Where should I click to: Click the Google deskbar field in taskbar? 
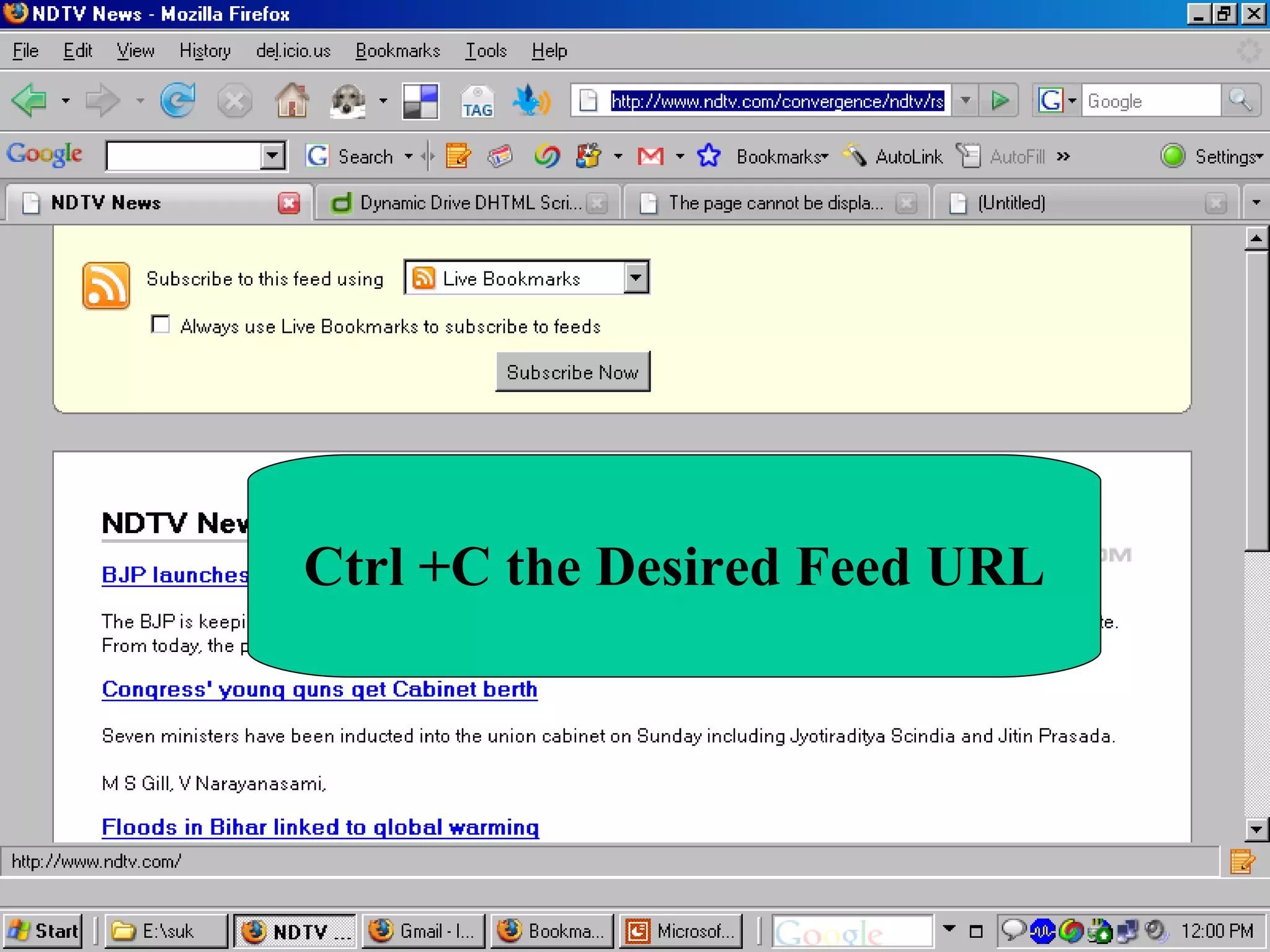click(852, 931)
